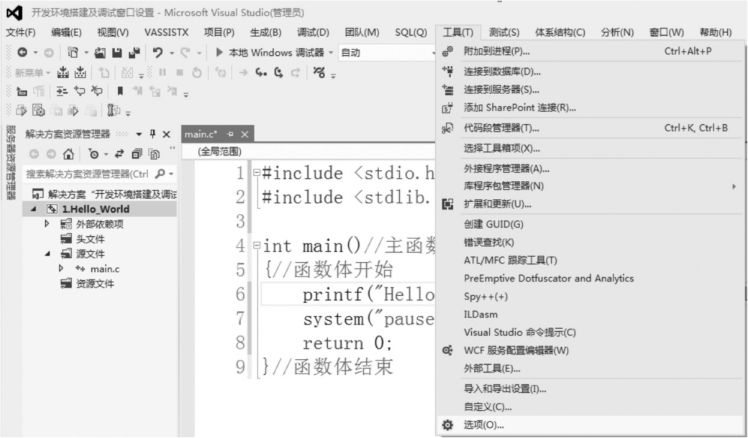Comment out selected lines icon

(80, 91)
